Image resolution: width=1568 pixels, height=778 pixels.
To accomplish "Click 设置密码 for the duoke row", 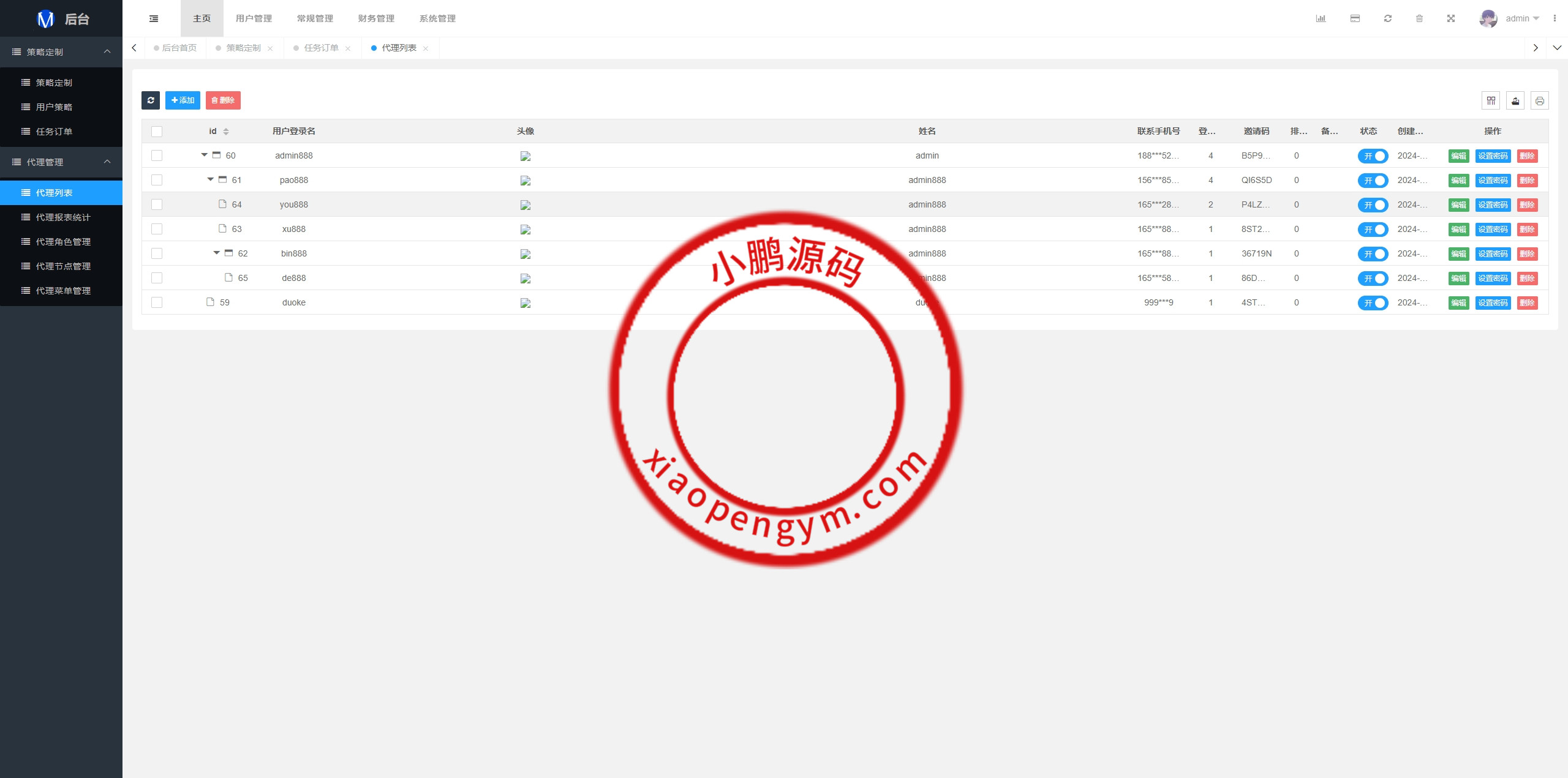I will (x=1493, y=303).
